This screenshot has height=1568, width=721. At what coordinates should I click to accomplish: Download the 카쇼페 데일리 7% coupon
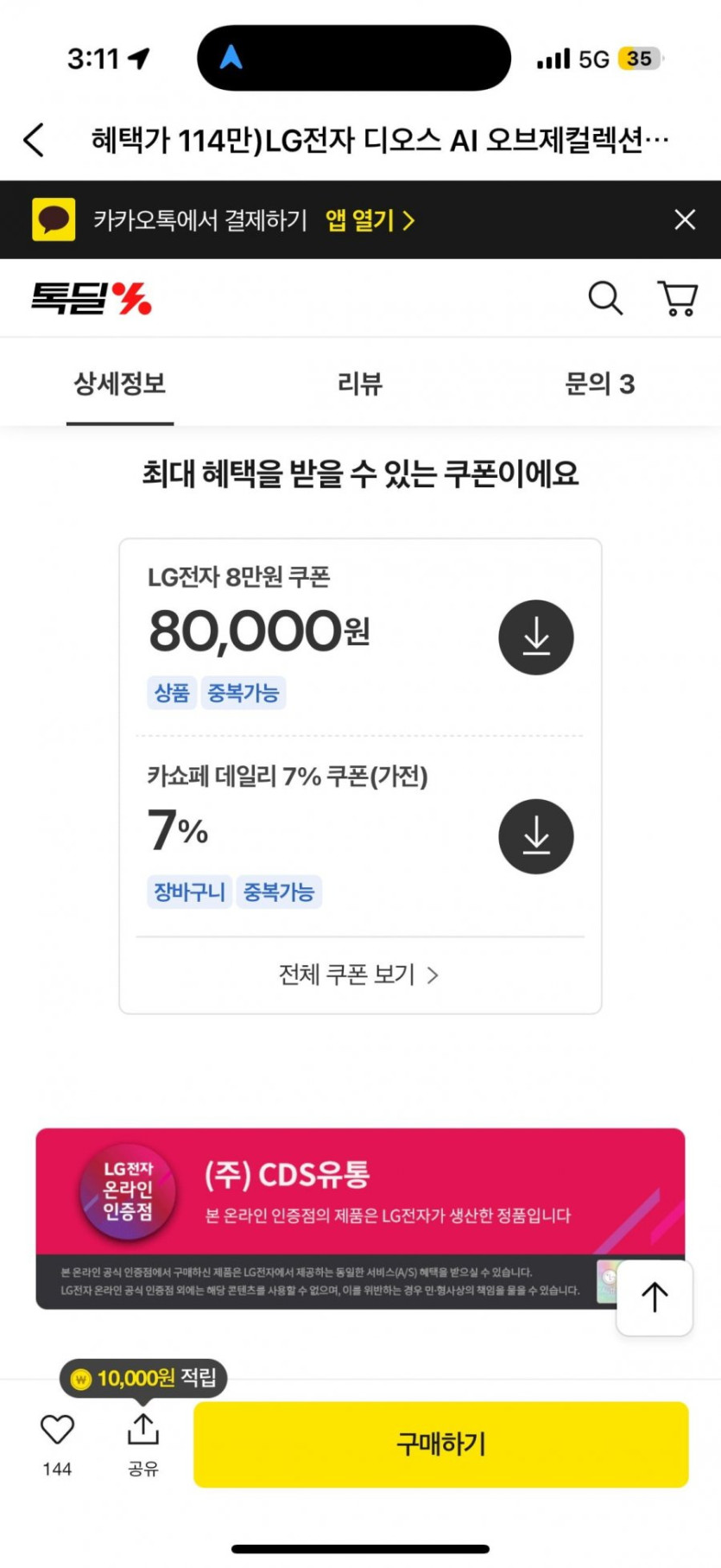pos(536,836)
